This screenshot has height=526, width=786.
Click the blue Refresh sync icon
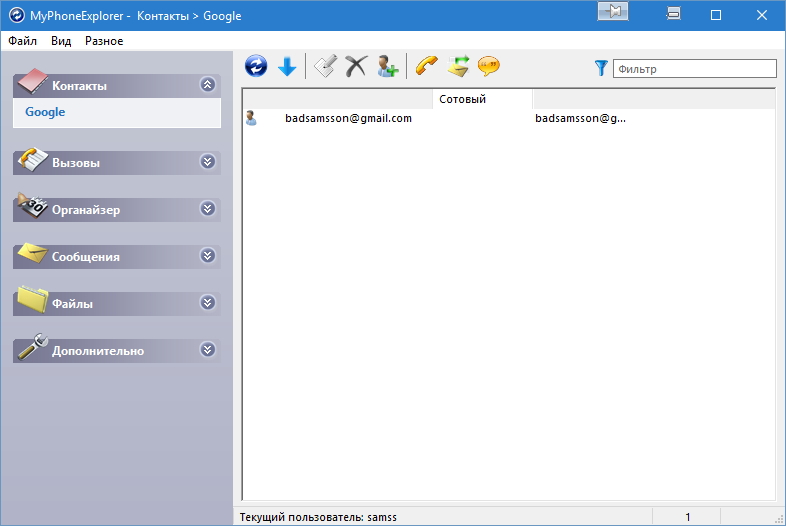[256, 66]
